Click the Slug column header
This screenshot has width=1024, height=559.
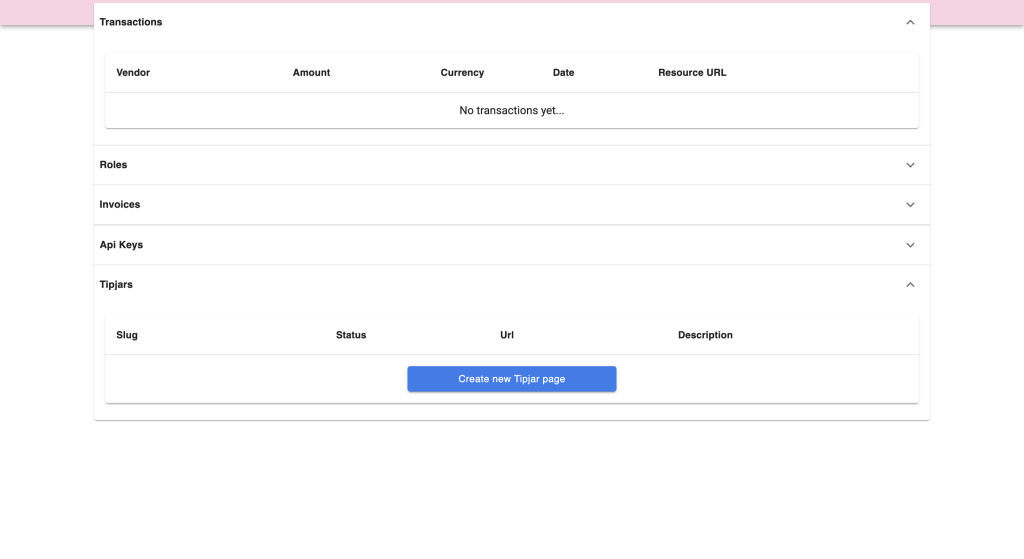pyautogui.click(x=127, y=335)
